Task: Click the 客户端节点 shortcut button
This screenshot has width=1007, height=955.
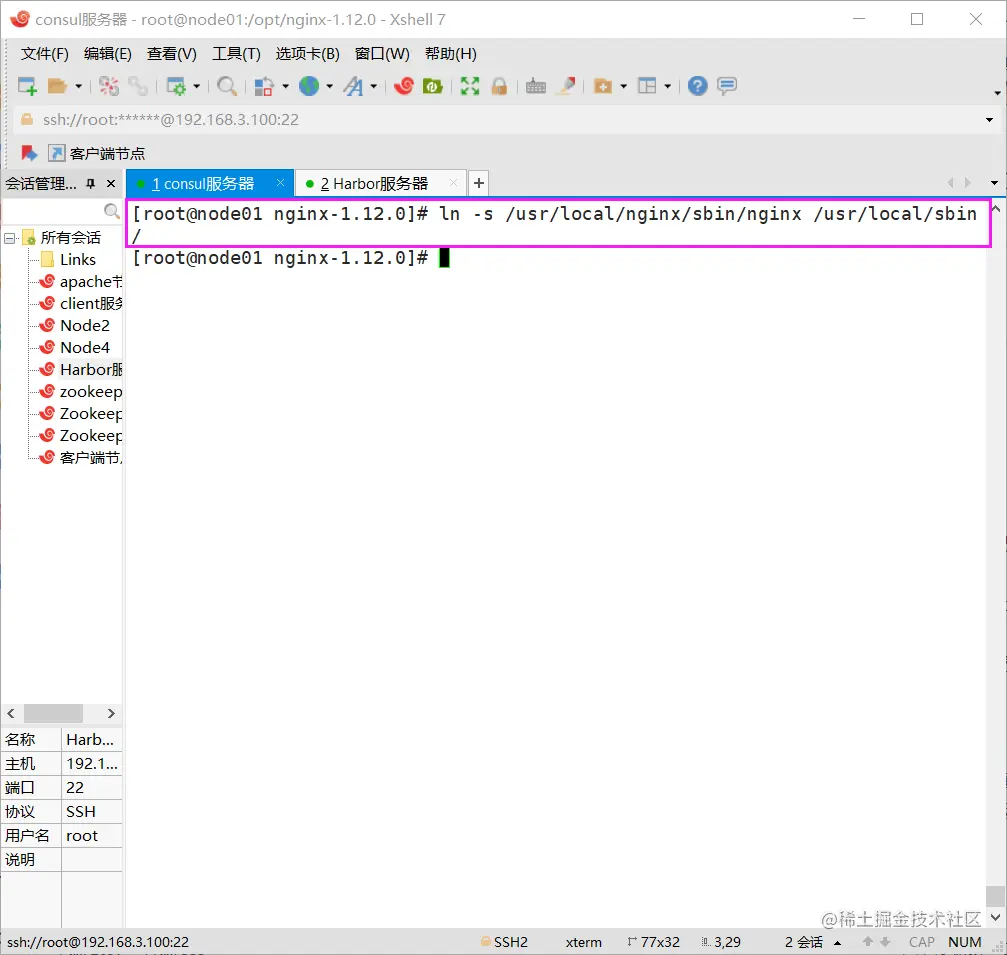Action: pos(97,153)
